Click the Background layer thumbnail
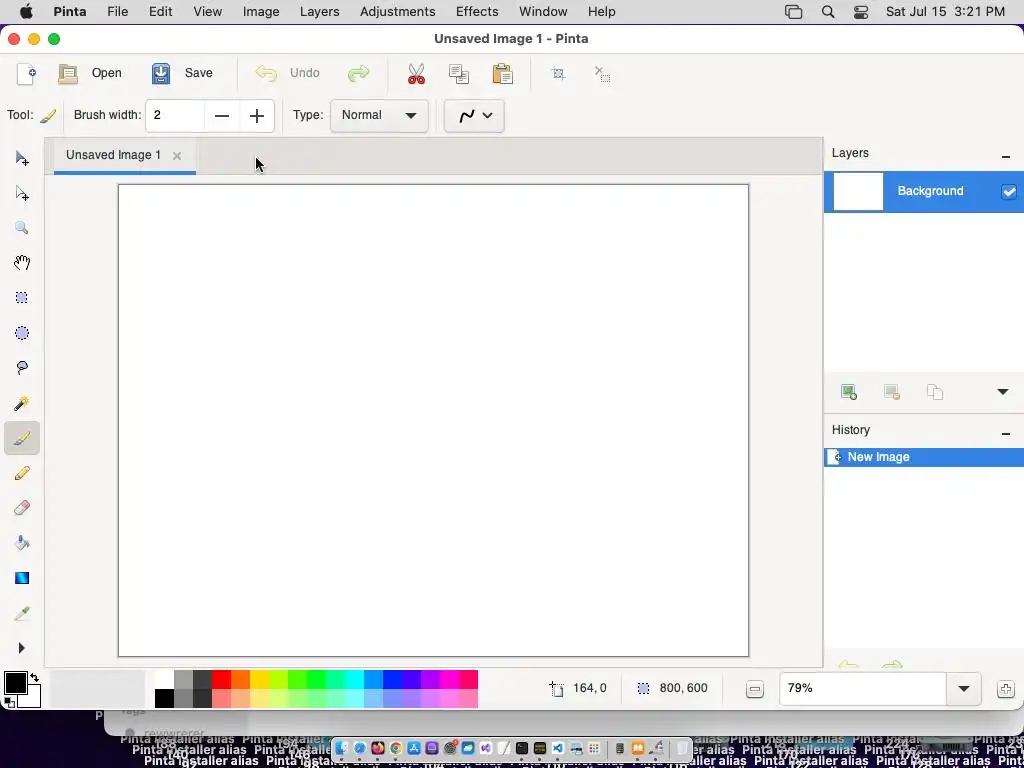Viewport: 1024px width, 768px height. 858,191
